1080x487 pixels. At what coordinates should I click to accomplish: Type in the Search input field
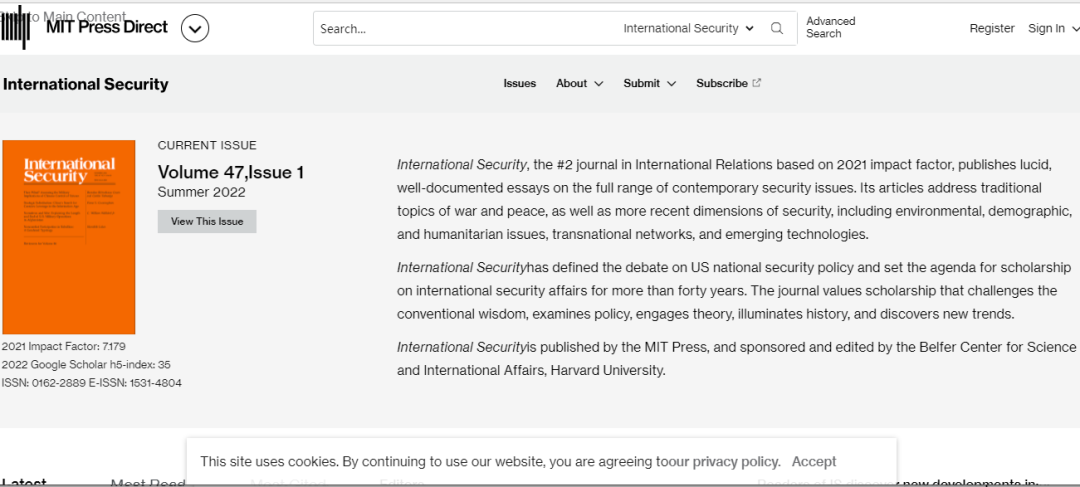[x=460, y=29]
